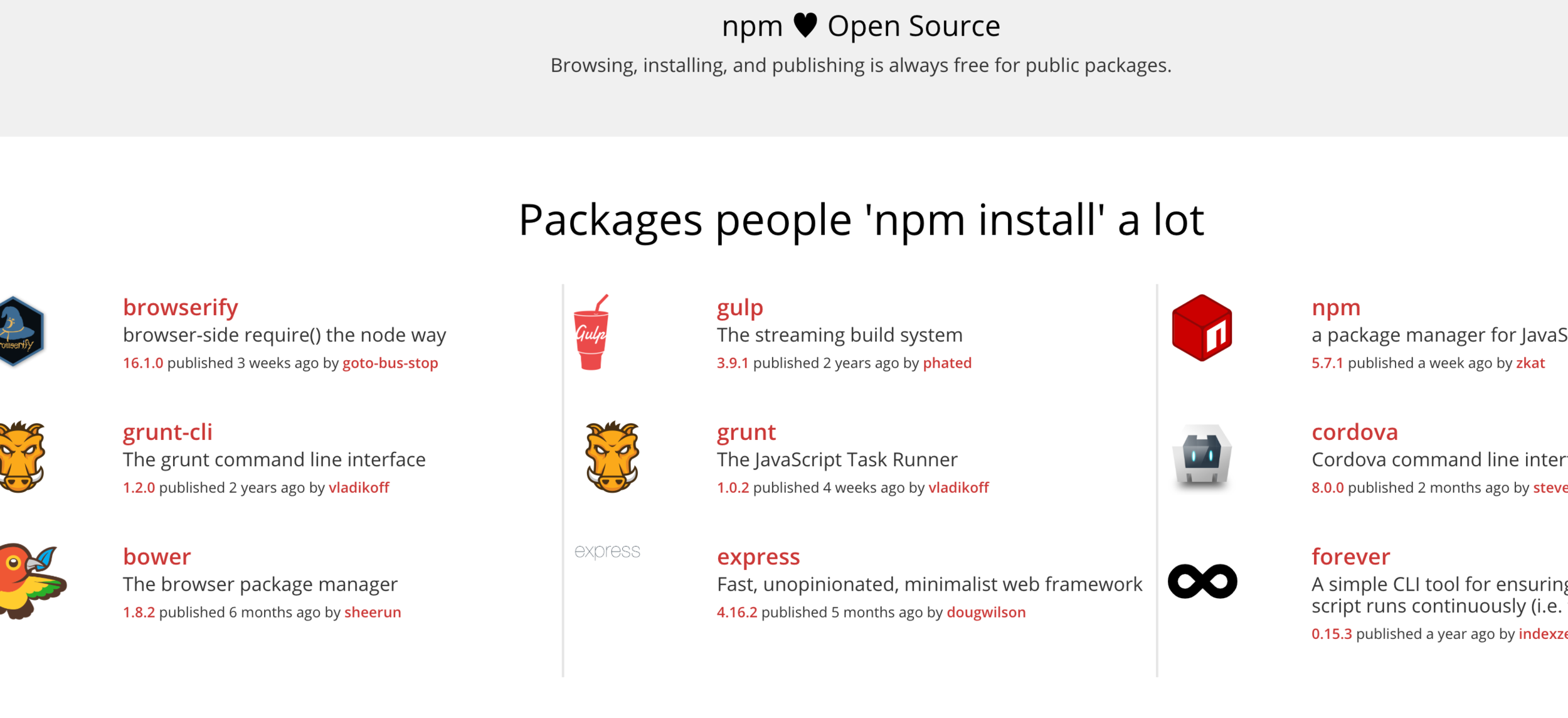Click the grunt-cli boar icon
Viewport: 1568px width, 718px height.
coord(21,457)
